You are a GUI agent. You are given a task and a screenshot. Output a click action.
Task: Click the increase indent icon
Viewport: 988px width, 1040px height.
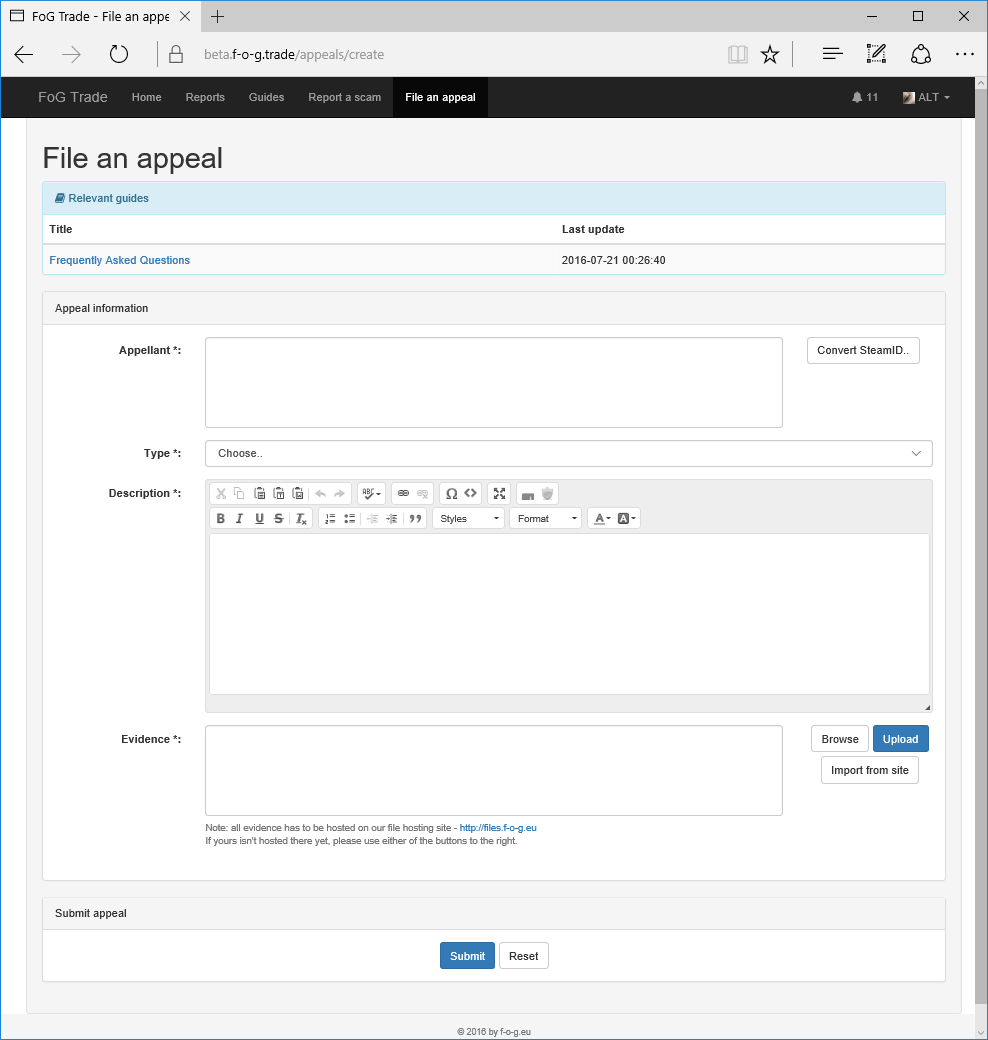coord(392,519)
